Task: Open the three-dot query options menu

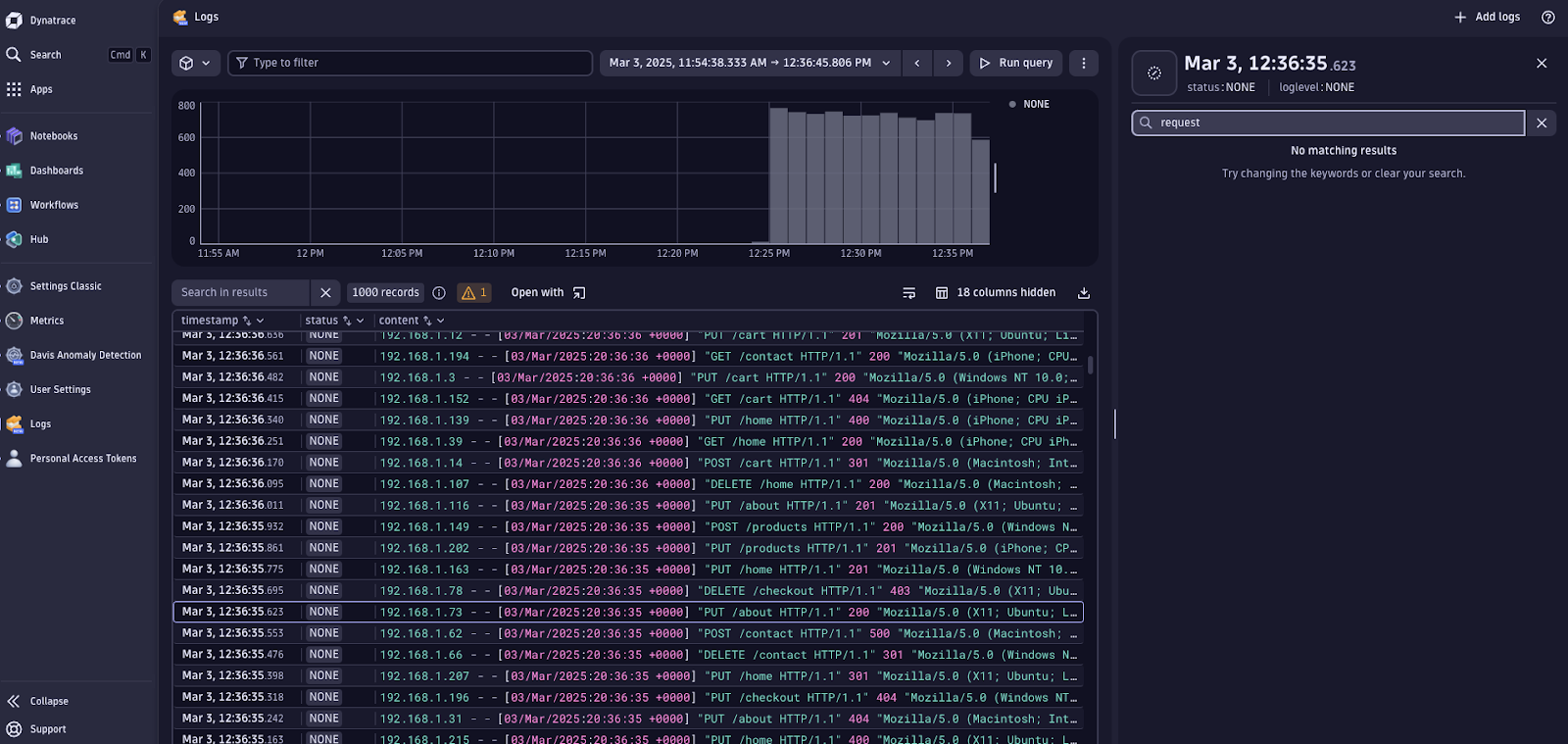Action: [1083, 63]
